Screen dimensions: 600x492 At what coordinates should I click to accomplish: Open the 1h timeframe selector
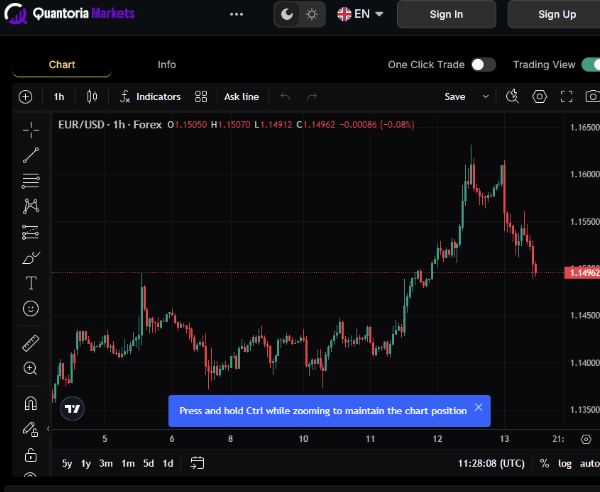59,97
